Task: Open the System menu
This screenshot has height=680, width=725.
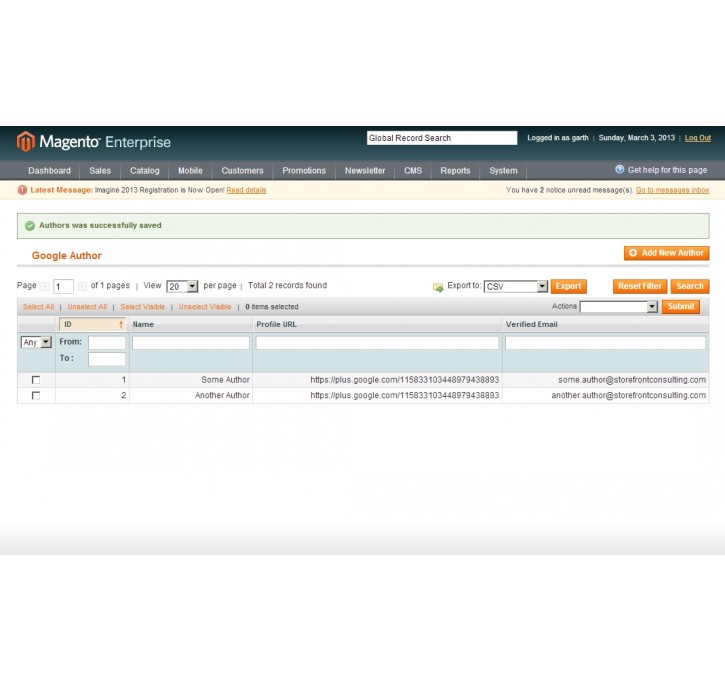Action: [503, 171]
